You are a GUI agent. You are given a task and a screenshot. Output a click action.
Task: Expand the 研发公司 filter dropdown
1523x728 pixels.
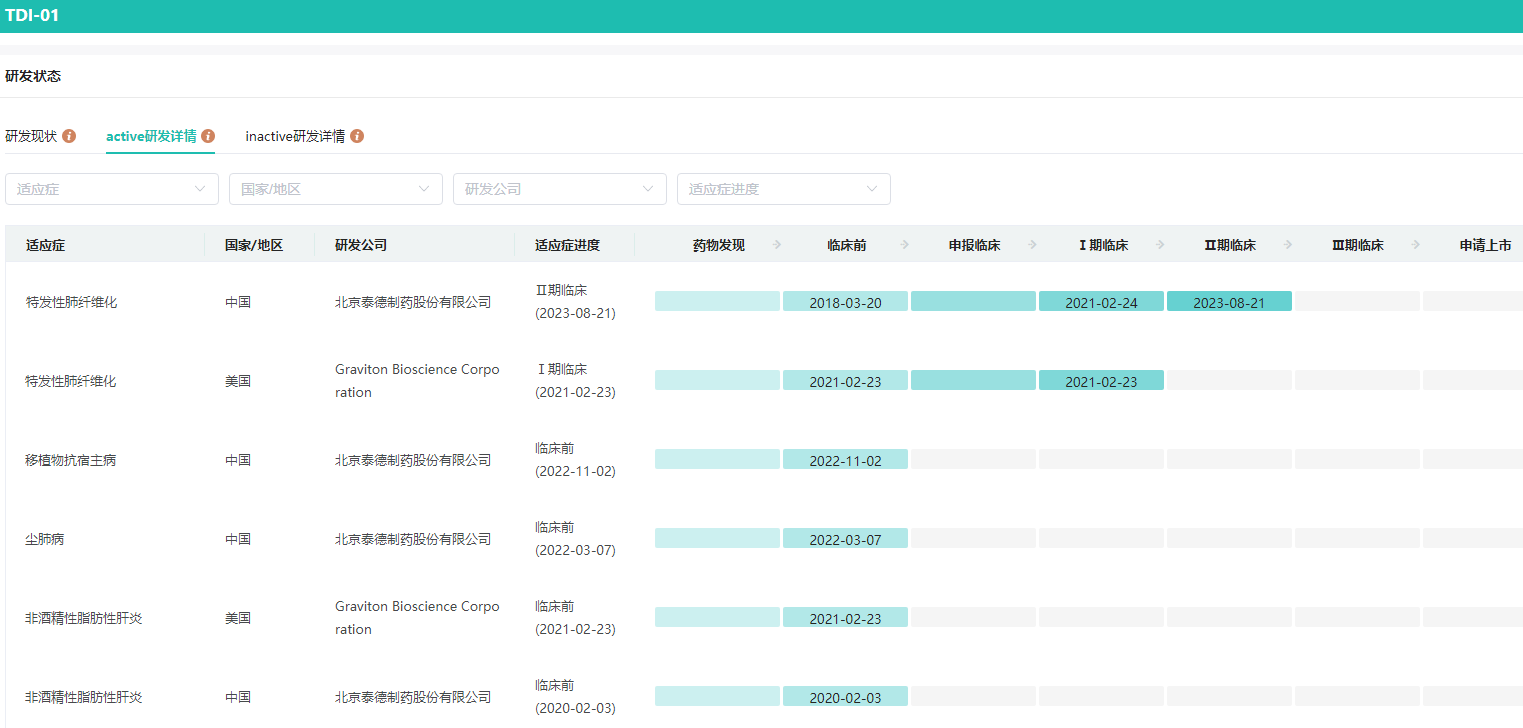560,189
